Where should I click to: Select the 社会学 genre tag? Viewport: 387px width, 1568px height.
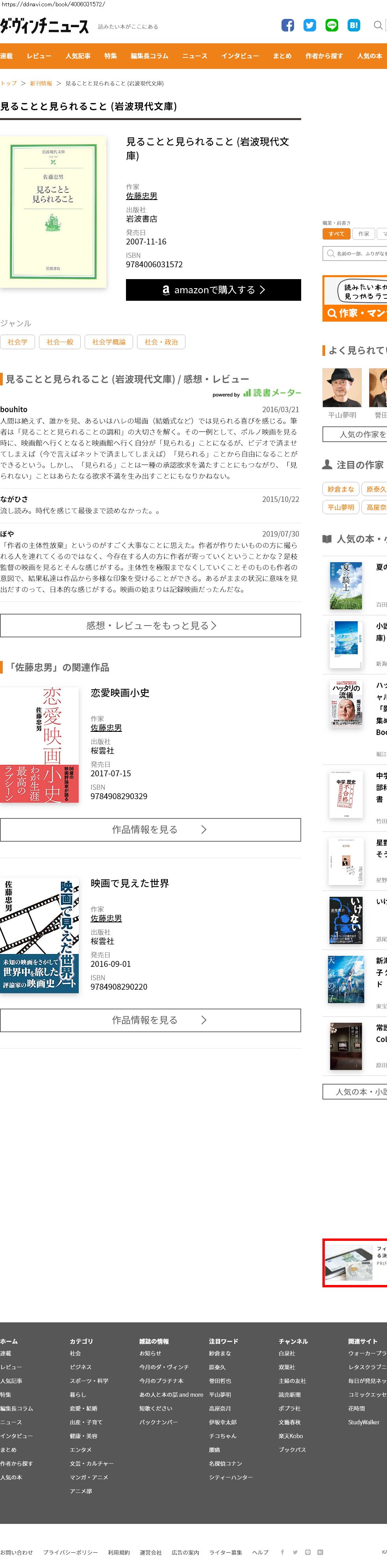[x=18, y=342]
